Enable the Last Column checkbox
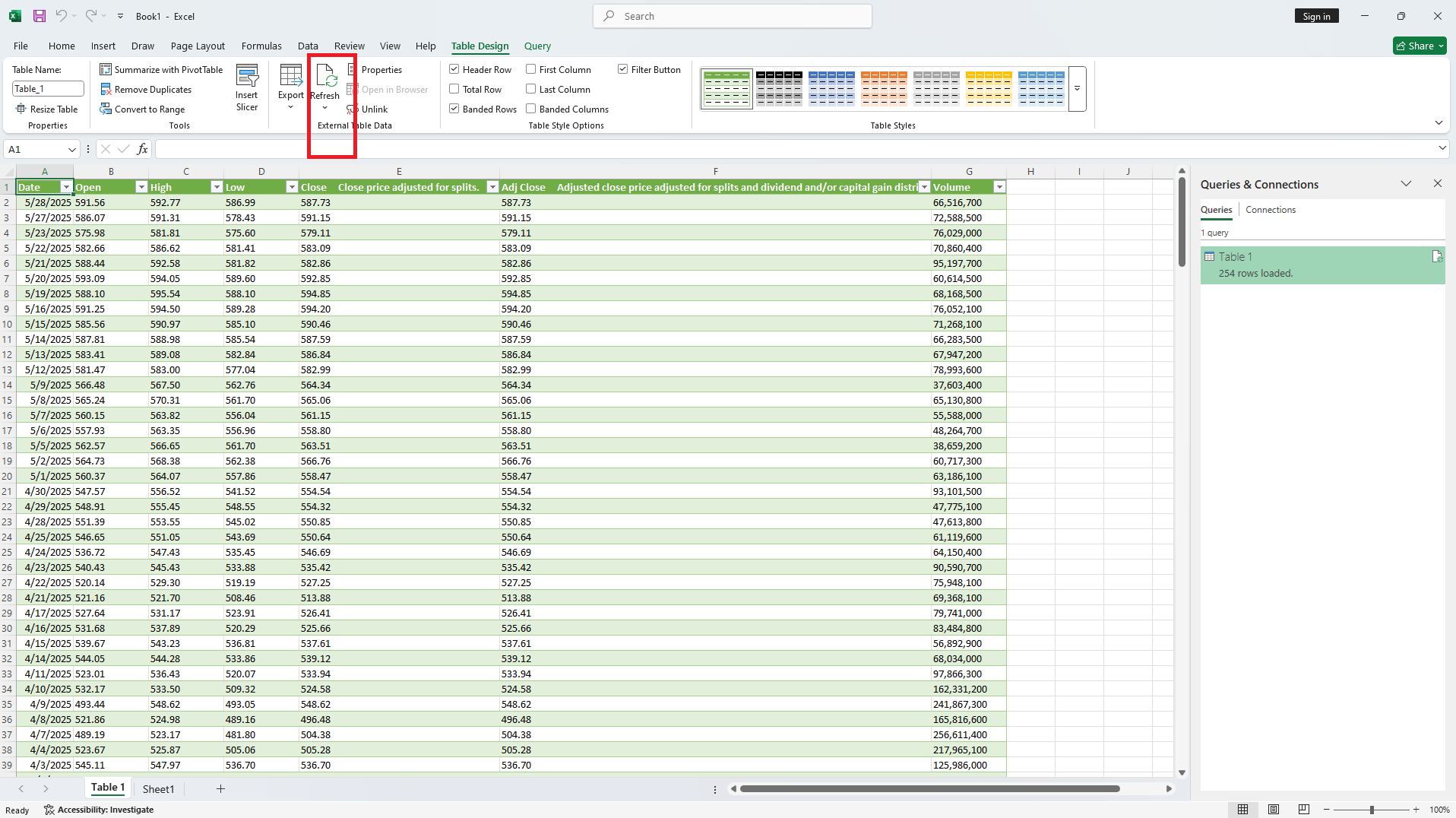1456x818 pixels. pyautogui.click(x=531, y=89)
